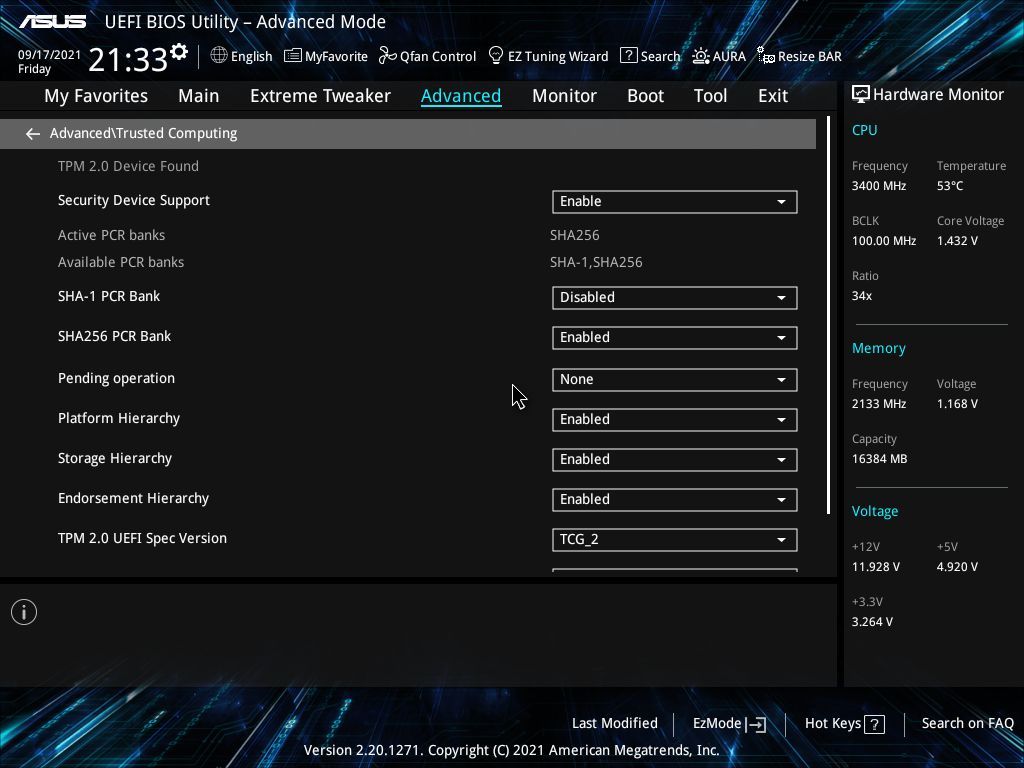Select SHA256 PCR Bank label
1024x768 pixels.
click(114, 336)
